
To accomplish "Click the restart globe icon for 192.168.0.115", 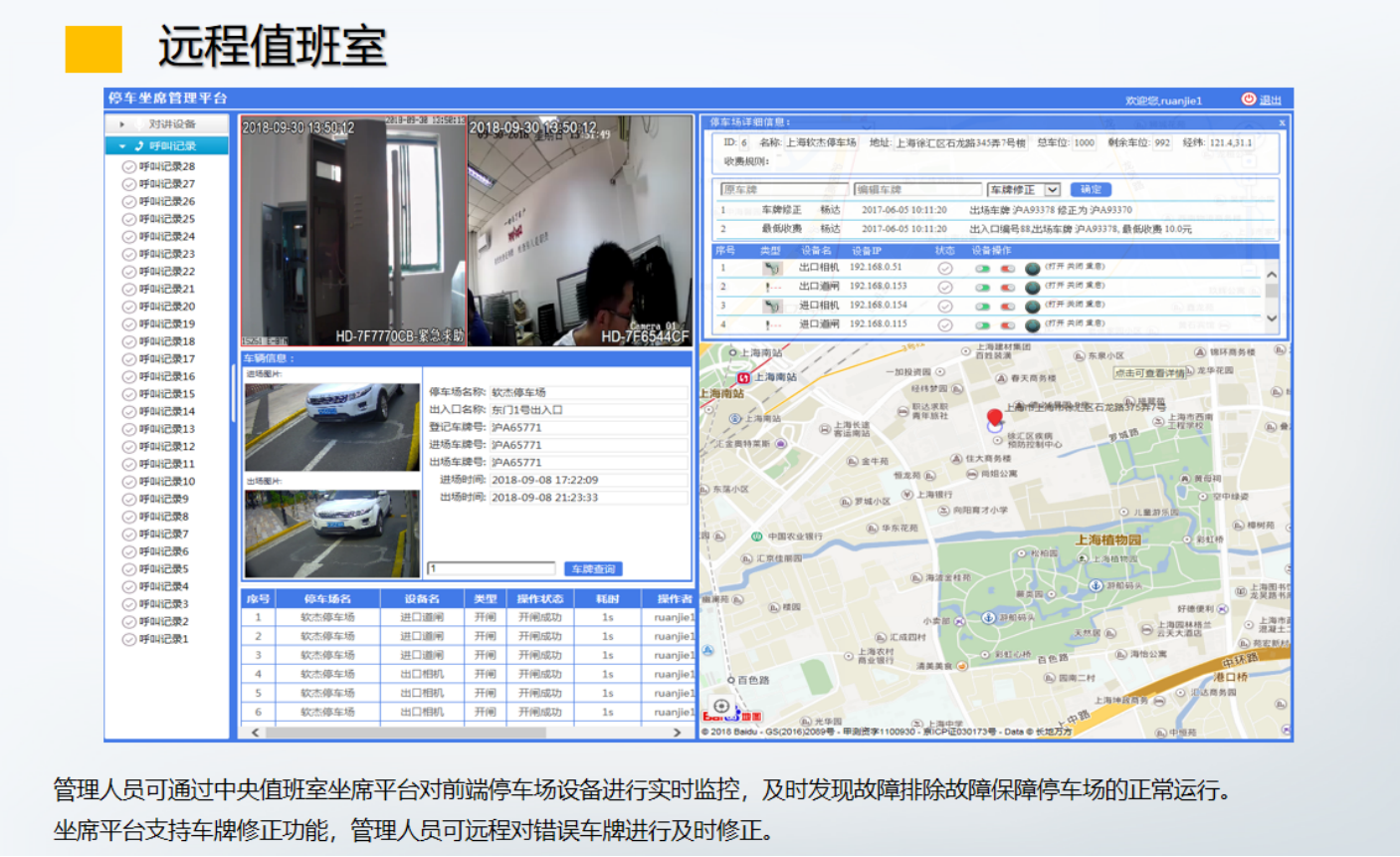I will point(1032,324).
